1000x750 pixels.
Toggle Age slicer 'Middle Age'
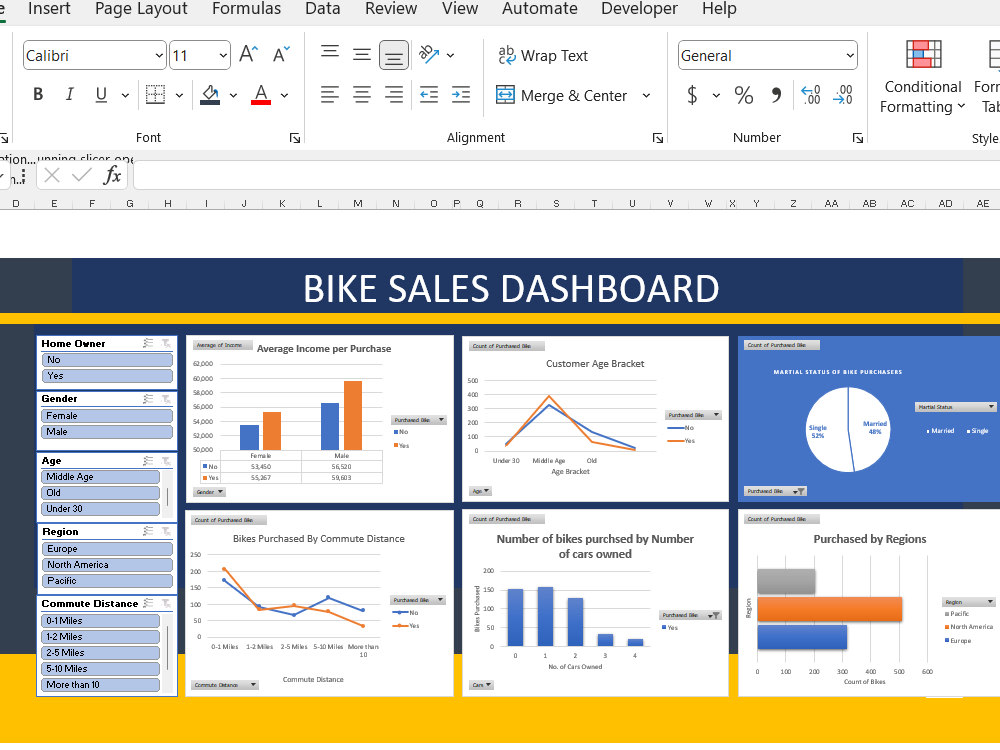[101, 477]
